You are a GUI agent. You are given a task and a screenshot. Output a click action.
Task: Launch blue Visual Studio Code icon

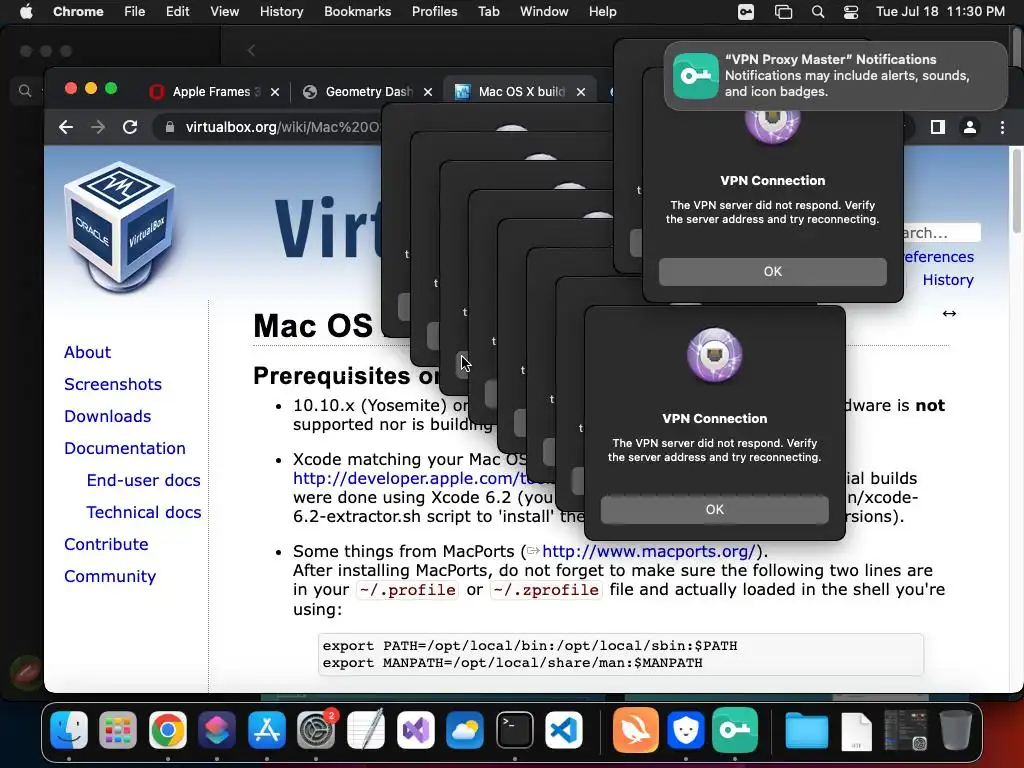pos(564,729)
